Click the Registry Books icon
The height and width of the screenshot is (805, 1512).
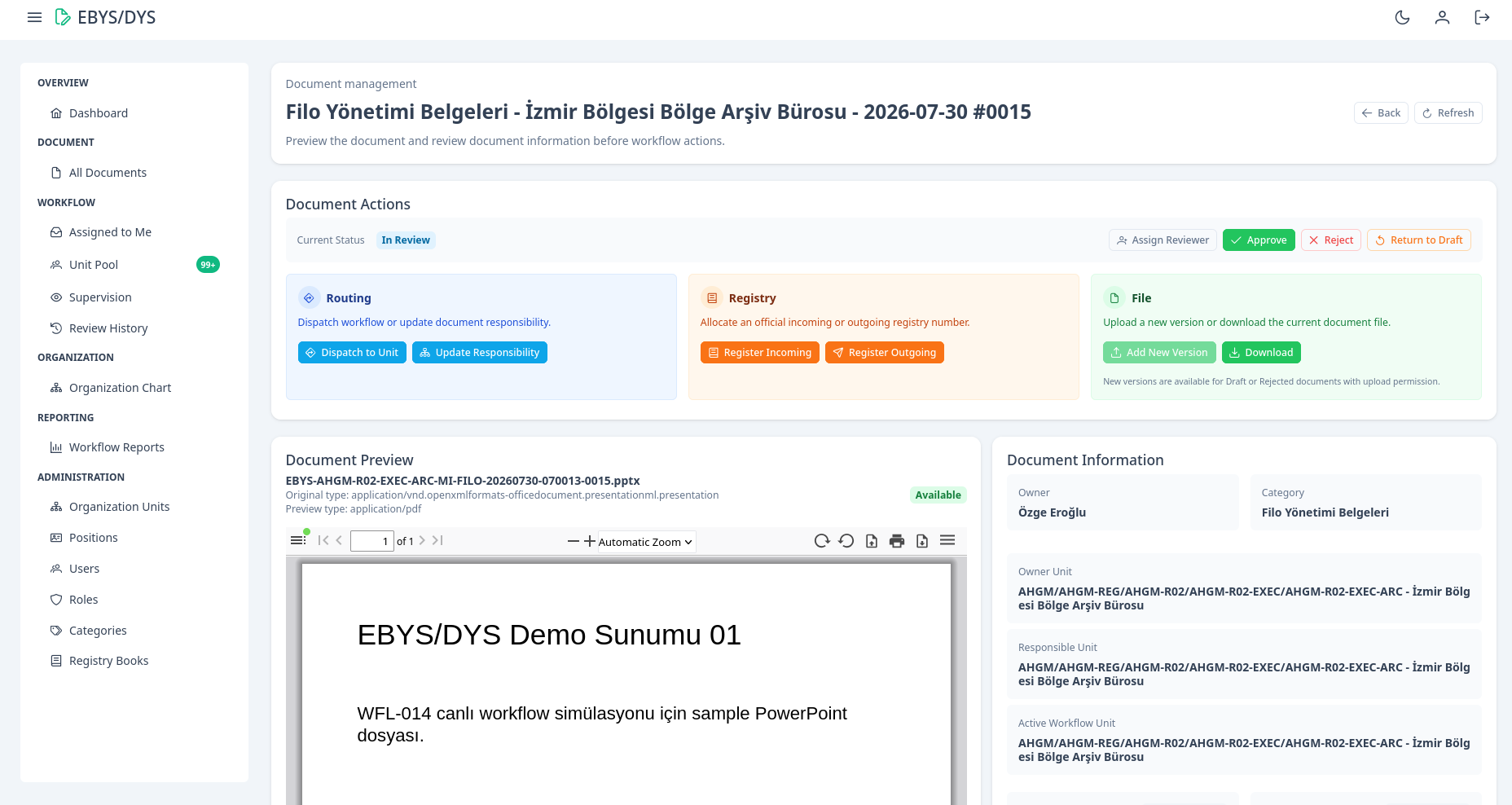click(x=56, y=661)
